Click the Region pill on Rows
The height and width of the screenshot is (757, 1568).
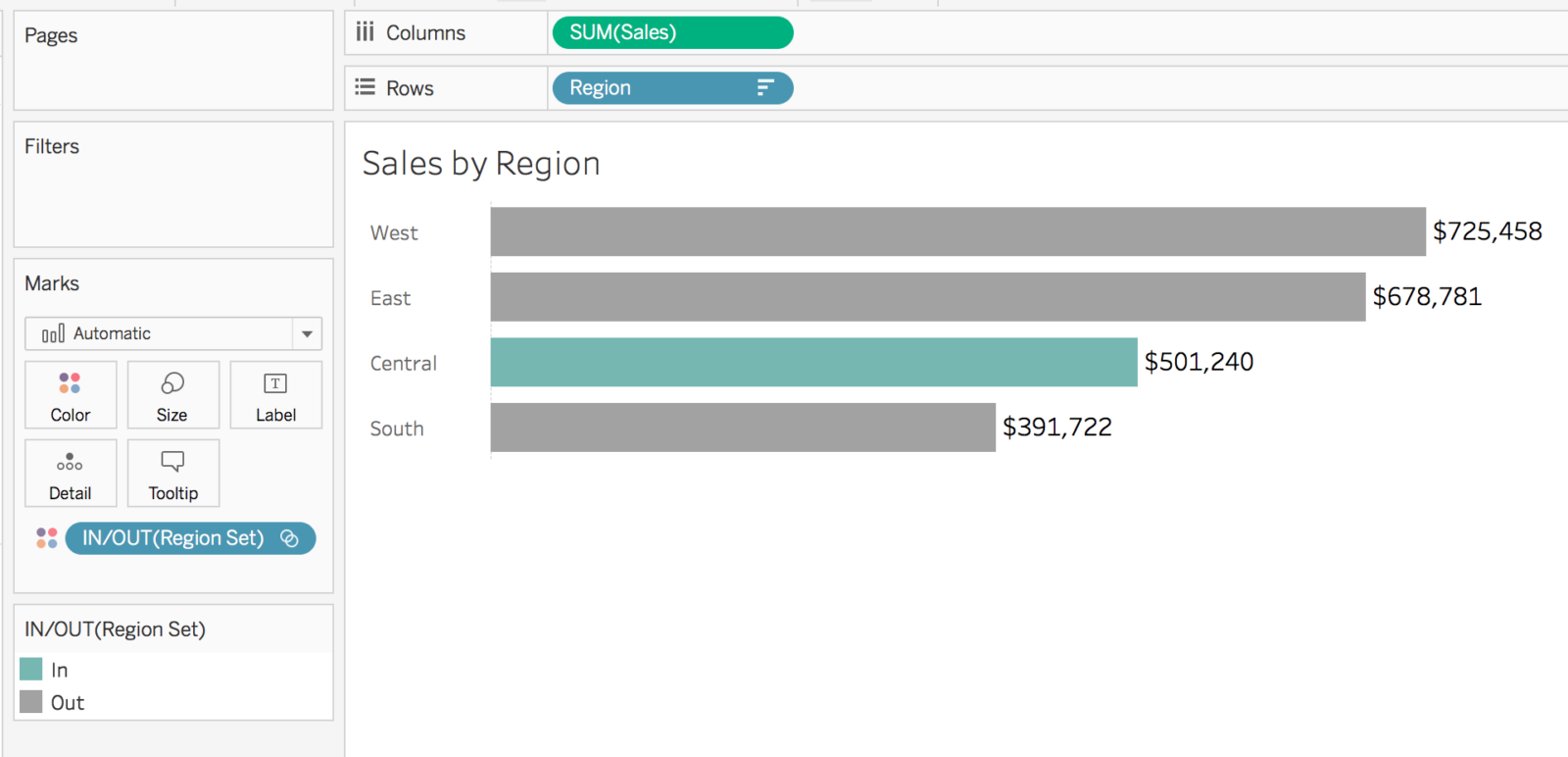pyautogui.click(x=647, y=88)
